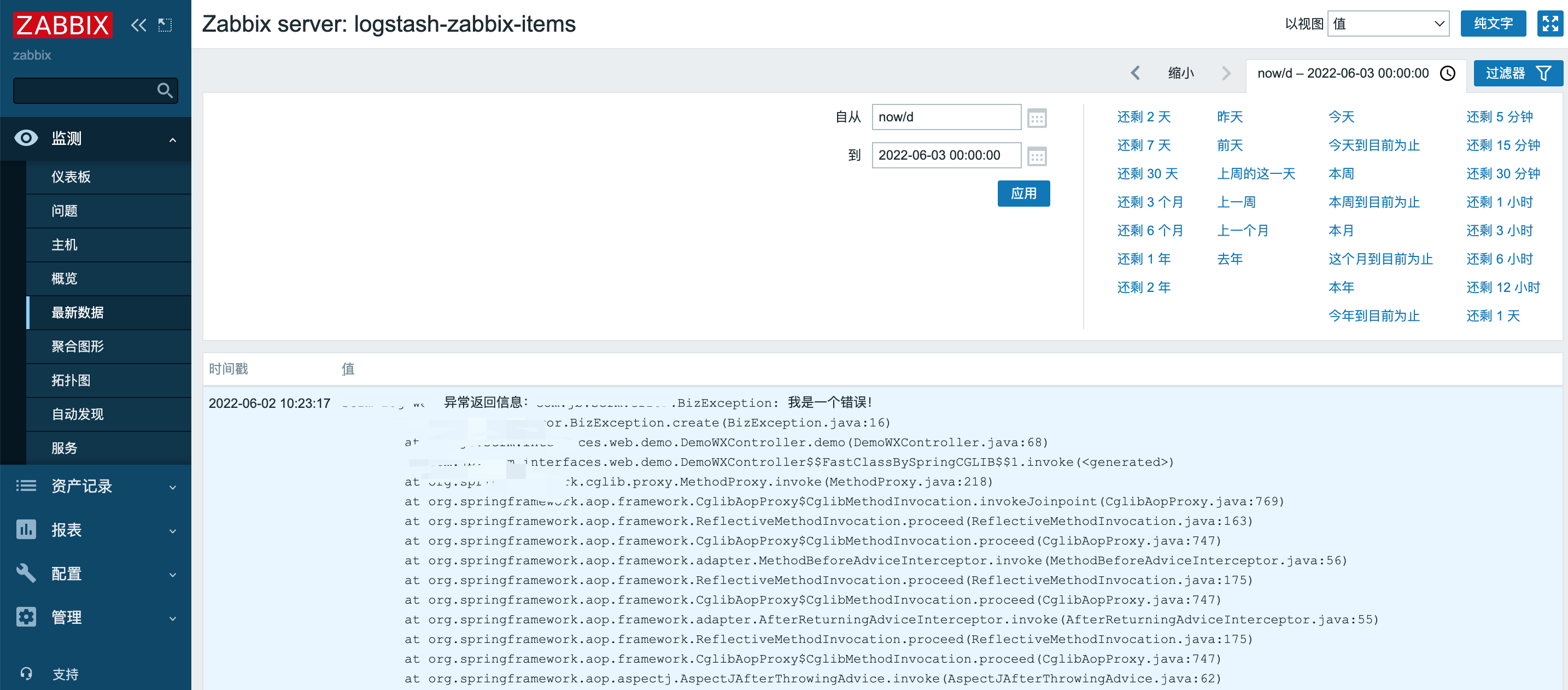Open 服务 menu item
The width and height of the screenshot is (1568, 690).
coord(108,448)
